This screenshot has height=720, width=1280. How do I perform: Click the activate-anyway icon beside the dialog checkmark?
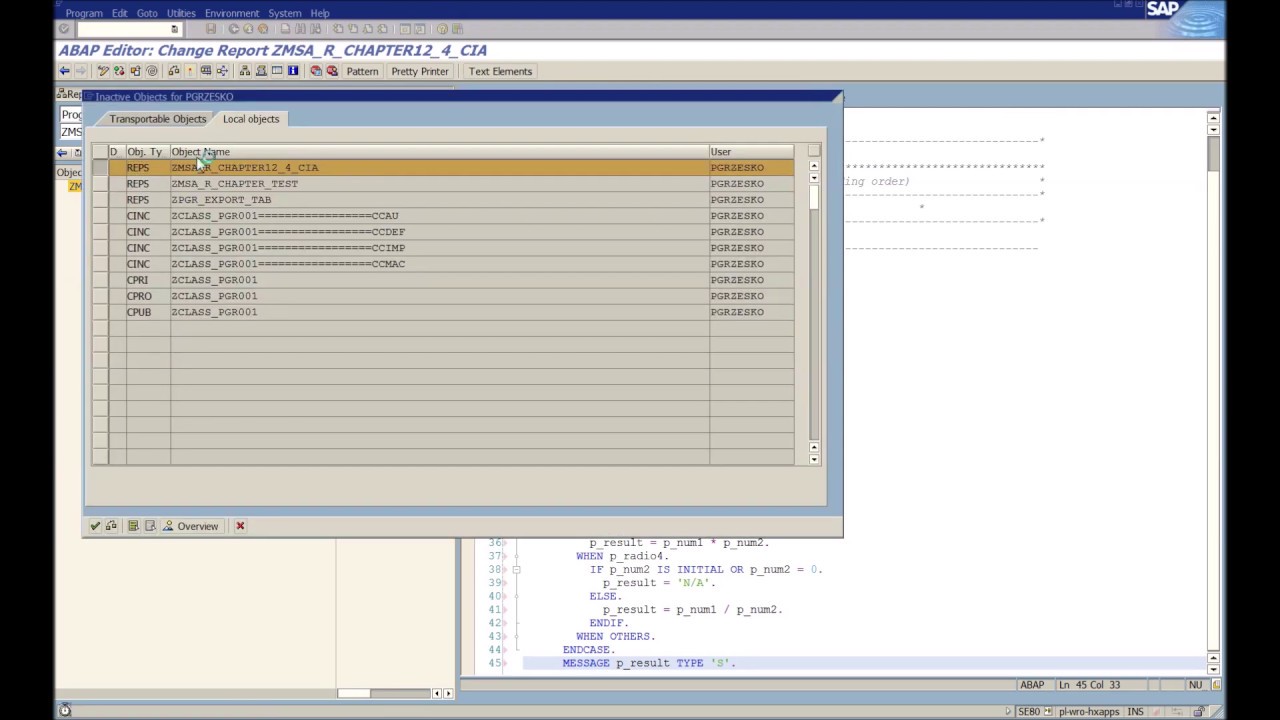coord(111,526)
